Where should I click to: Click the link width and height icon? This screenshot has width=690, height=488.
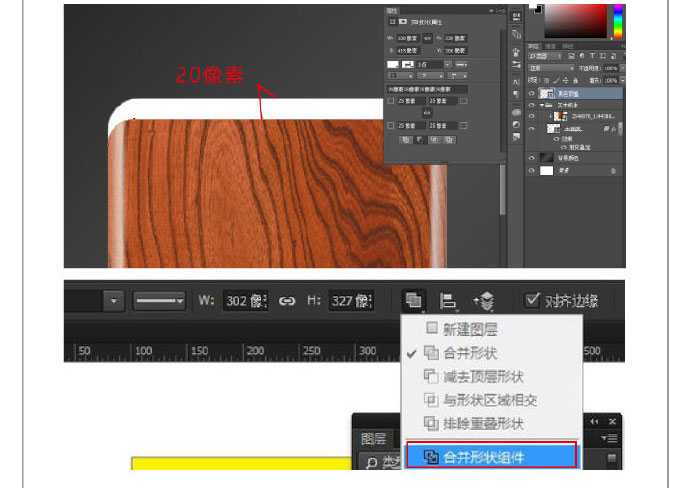click(x=287, y=300)
